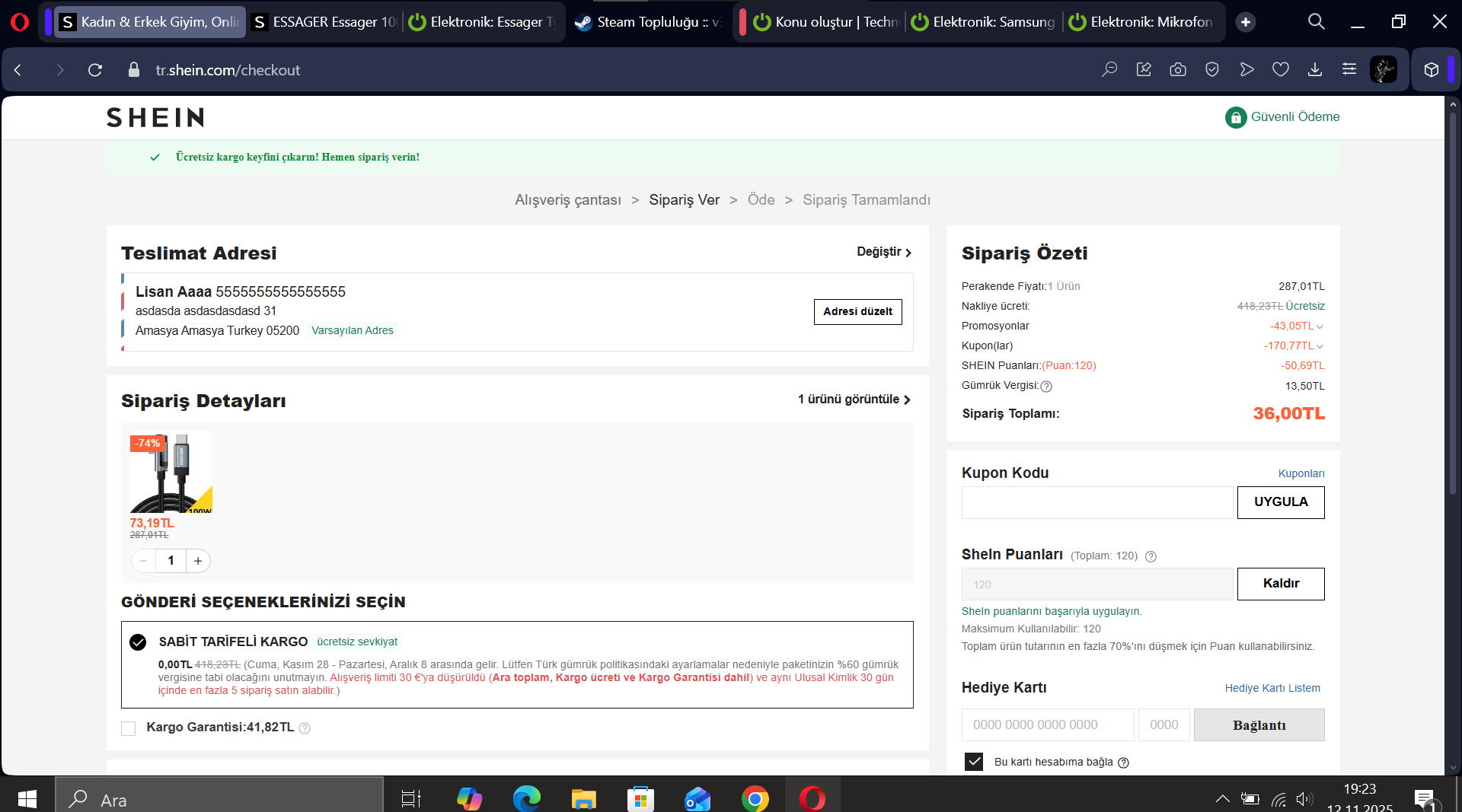
Task: Open Task View in taskbar
Action: [x=411, y=799]
